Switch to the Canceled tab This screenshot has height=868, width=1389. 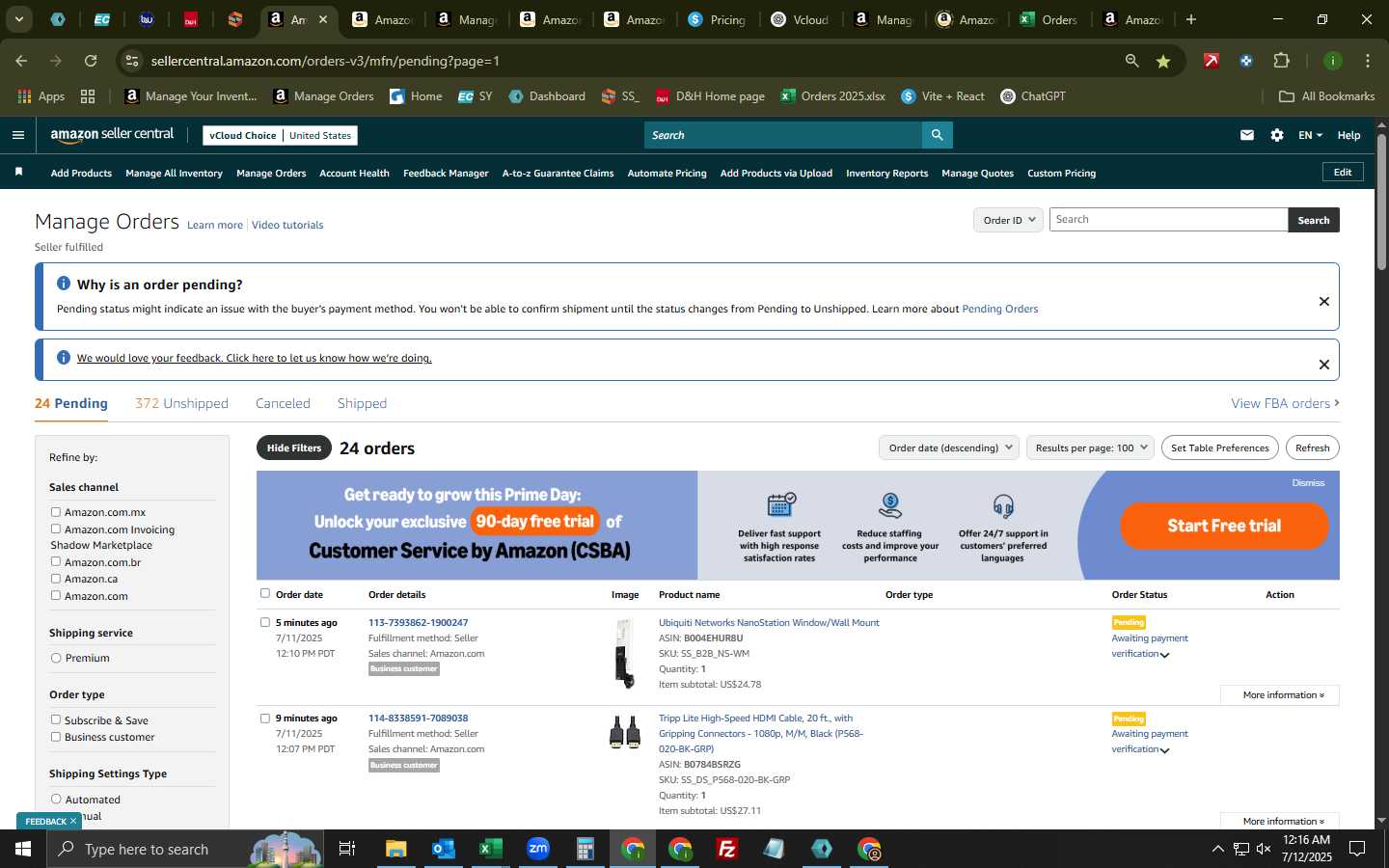[x=283, y=403]
